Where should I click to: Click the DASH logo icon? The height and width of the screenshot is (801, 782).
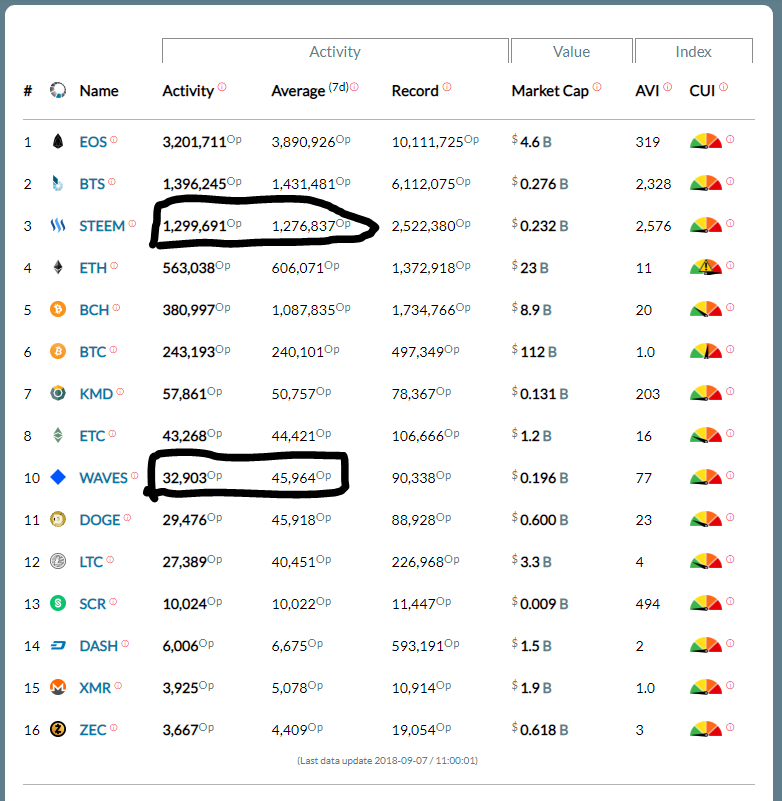pos(58,646)
